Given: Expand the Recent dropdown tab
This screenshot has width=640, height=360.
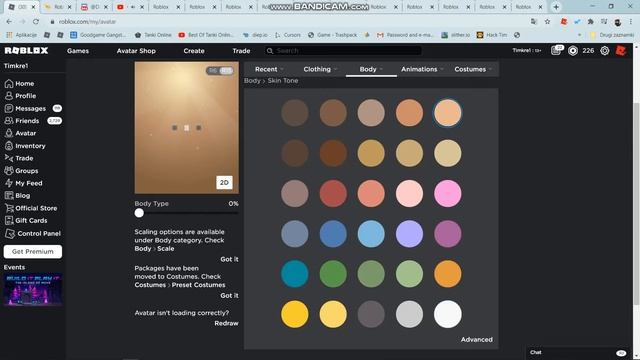Looking at the screenshot, I should point(269,69).
